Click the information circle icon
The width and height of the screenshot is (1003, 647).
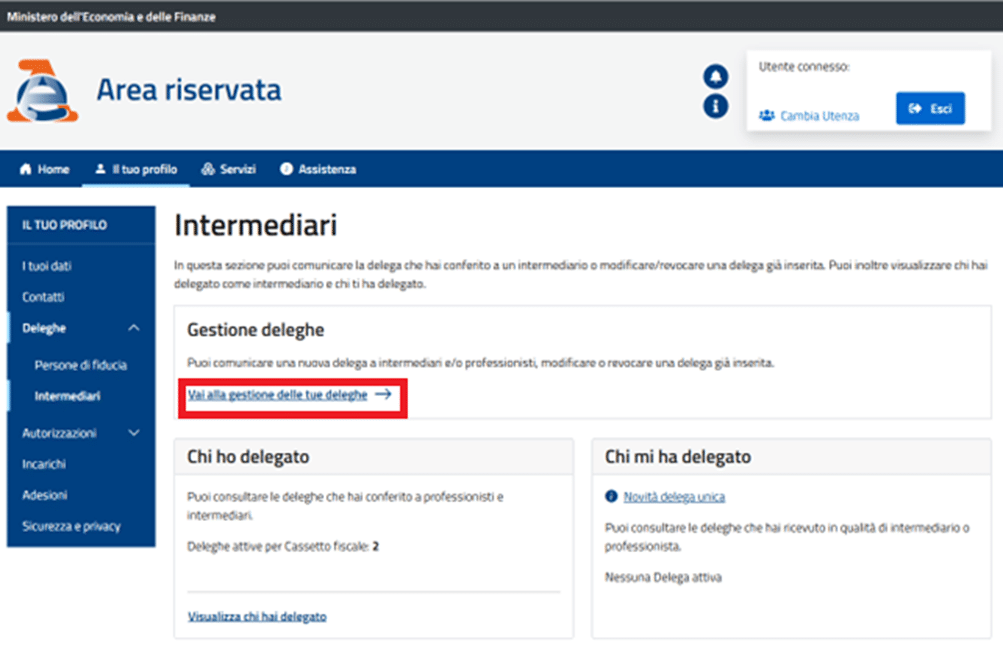pyautogui.click(x=715, y=106)
